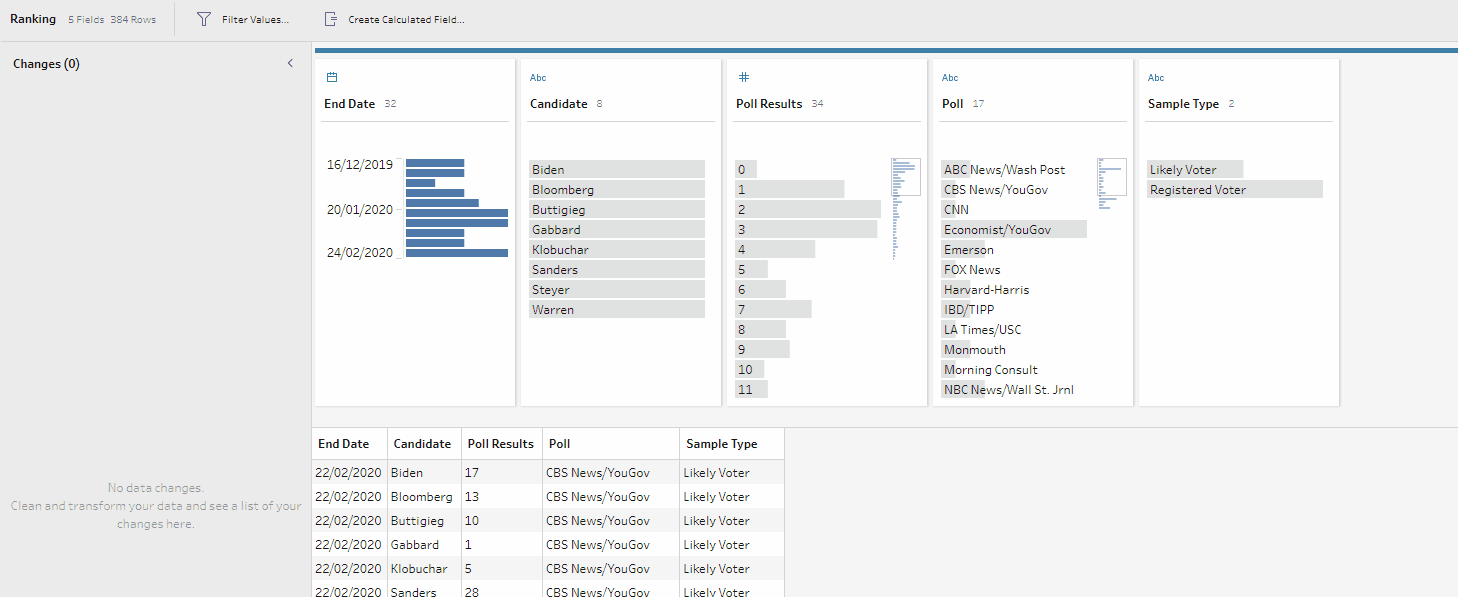The width and height of the screenshot is (1458, 597).
Task: Click the Candidate Abc data type icon
Action: (538, 77)
